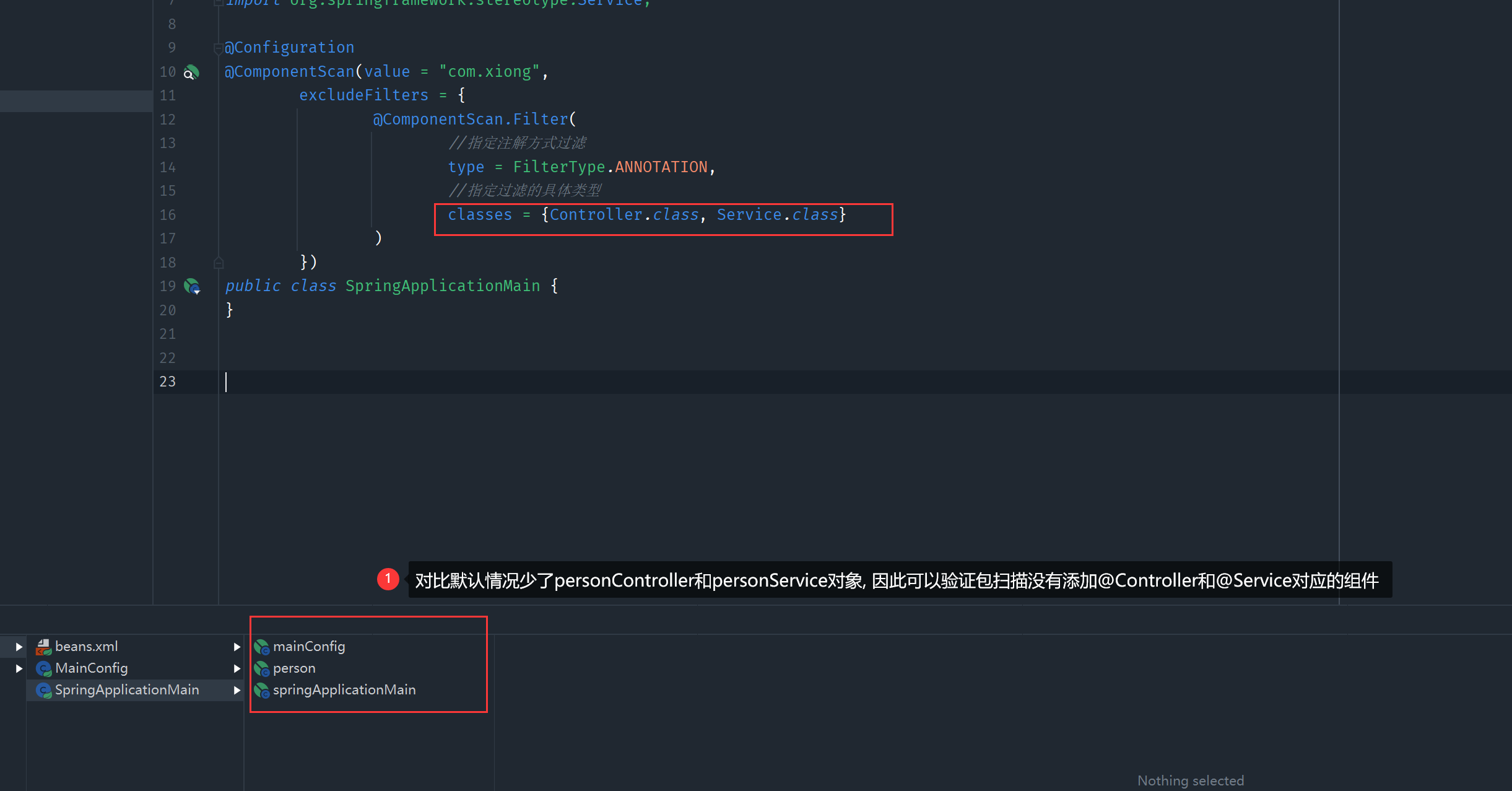Click line number 23 in the gutter
The height and width of the screenshot is (791, 1512).
tap(168, 382)
